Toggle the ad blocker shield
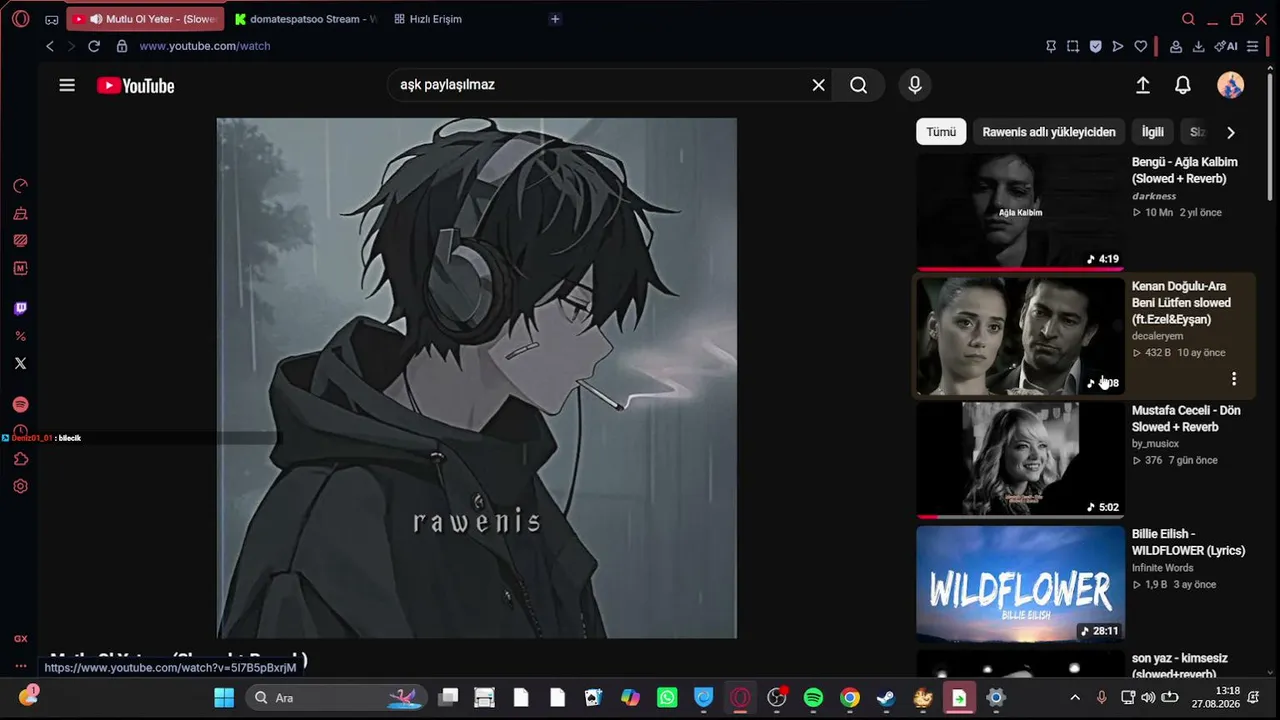Image resolution: width=1280 pixels, height=720 pixels. click(1095, 46)
